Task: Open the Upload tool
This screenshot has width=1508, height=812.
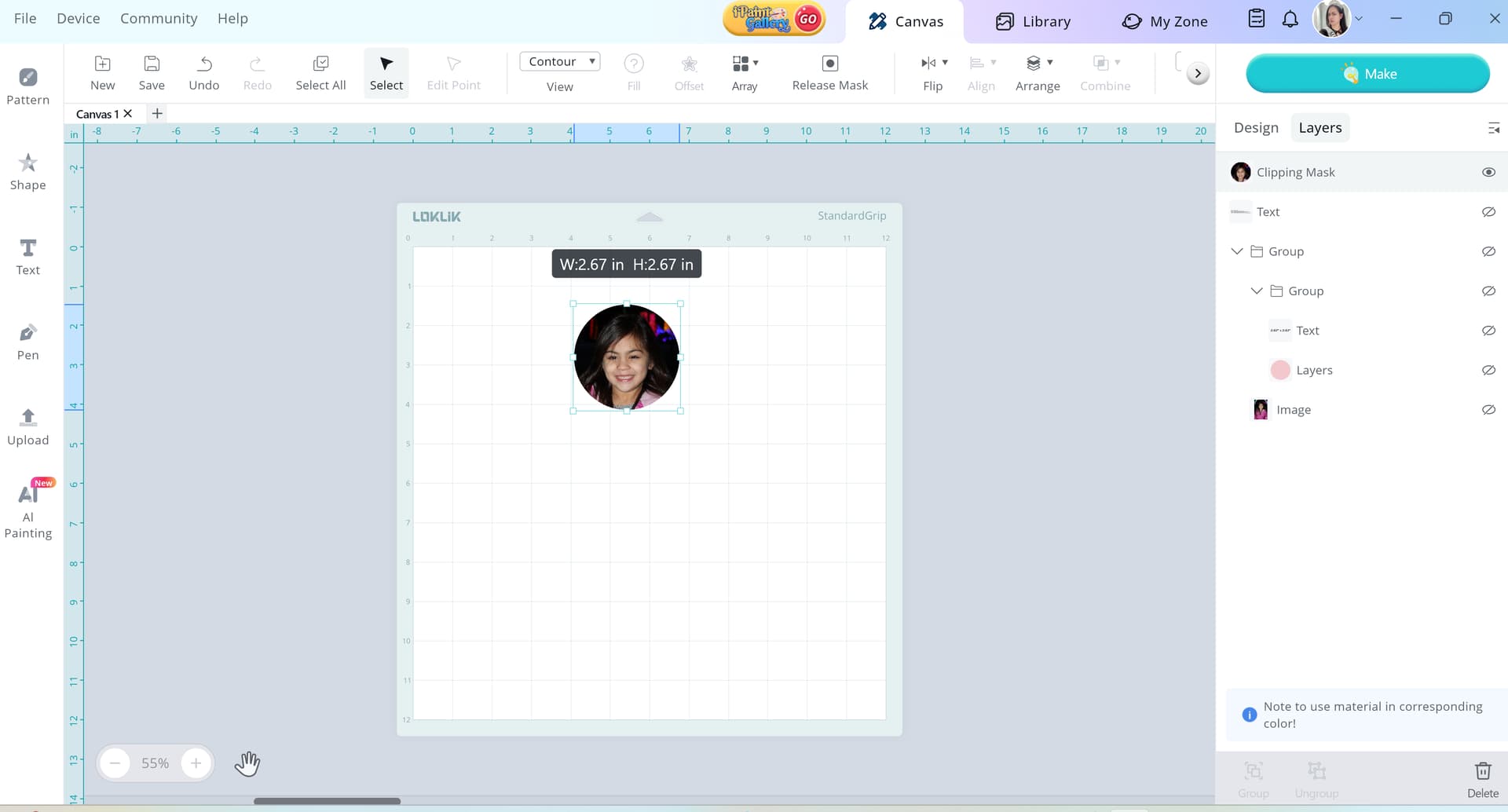Action: tap(27, 426)
